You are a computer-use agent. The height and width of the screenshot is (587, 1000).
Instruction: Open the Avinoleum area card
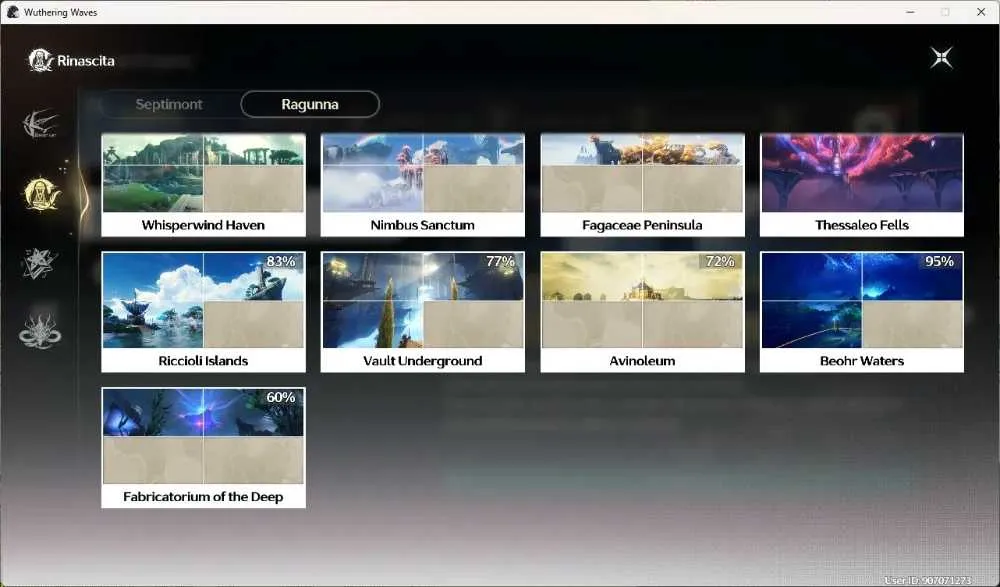click(x=642, y=312)
